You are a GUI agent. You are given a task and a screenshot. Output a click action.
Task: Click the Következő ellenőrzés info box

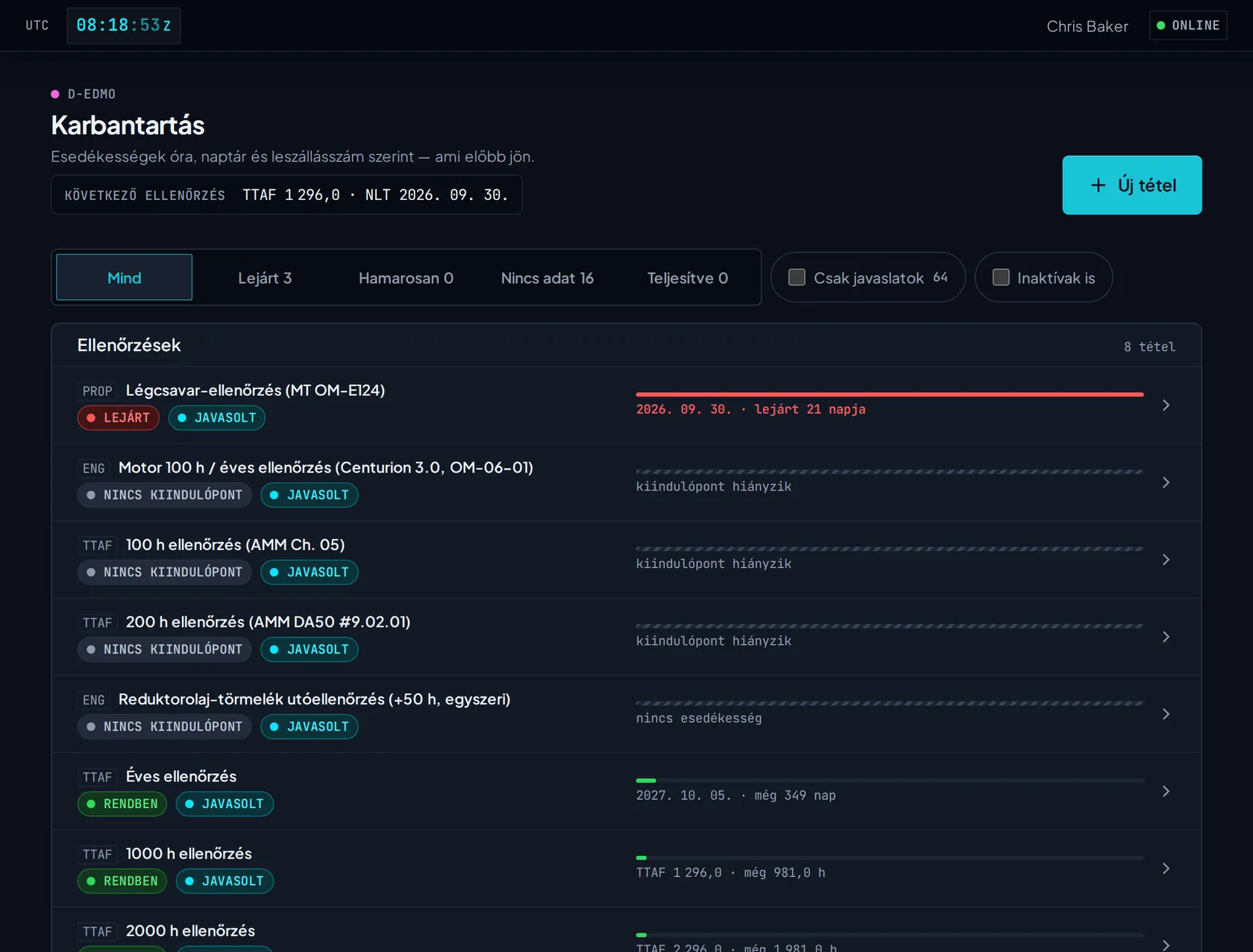pos(286,195)
